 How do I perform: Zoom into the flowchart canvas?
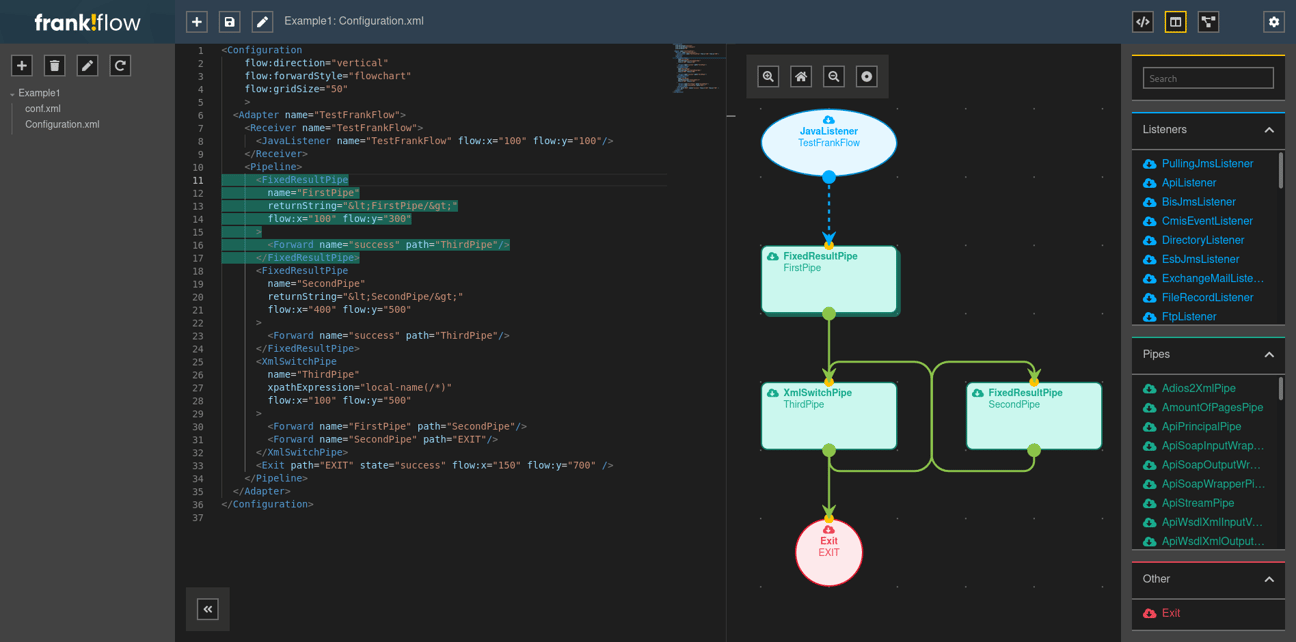(x=768, y=76)
